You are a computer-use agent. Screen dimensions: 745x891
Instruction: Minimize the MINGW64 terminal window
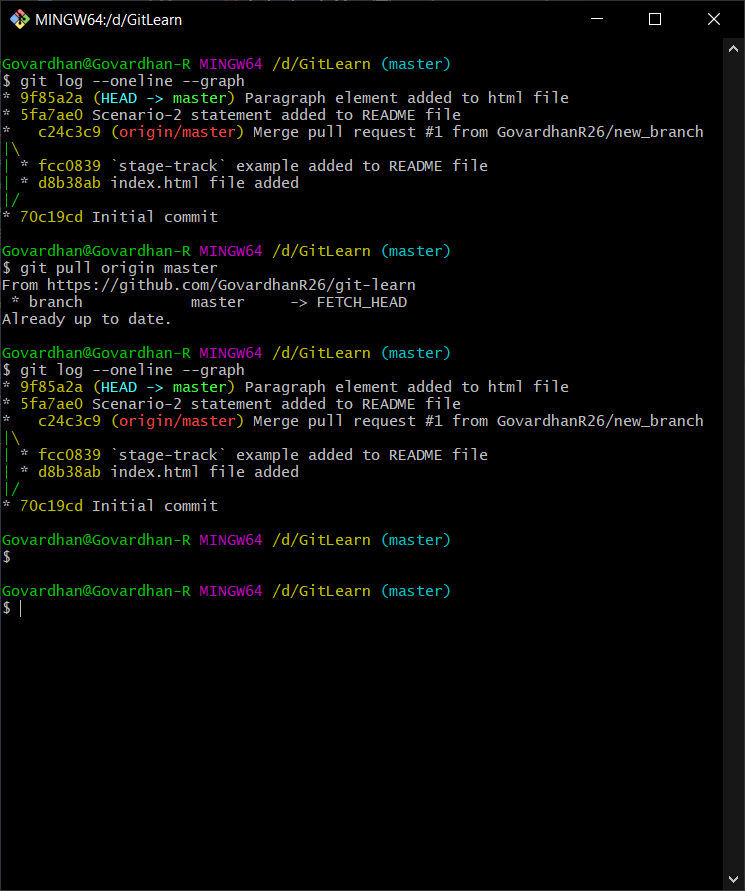597,19
